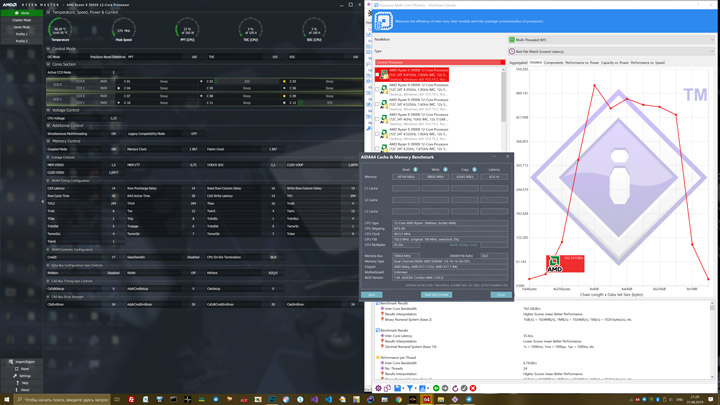Viewport: 720px width, 405px height.
Task: Open File Explorer from the taskbar
Action: tap(441, 399)
